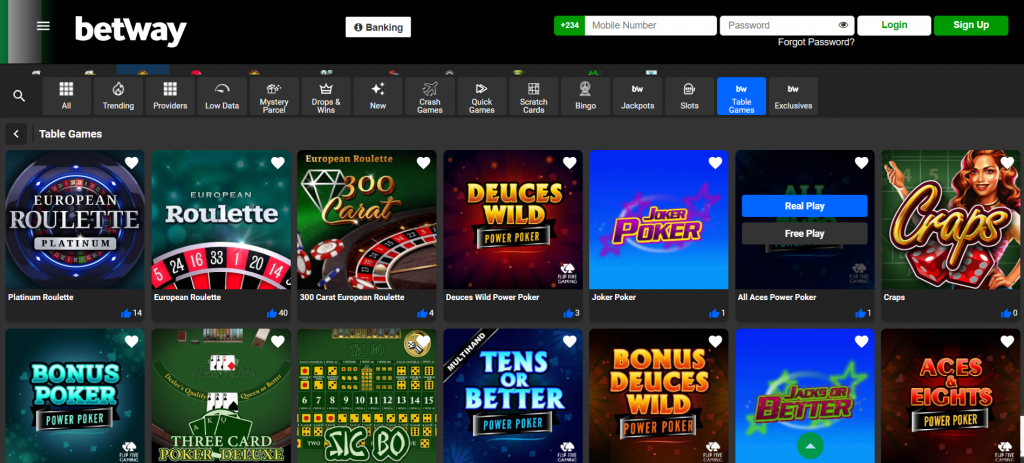
Task: Favorite Platinum Roulette with heart
Action: [x=131, y=163]
